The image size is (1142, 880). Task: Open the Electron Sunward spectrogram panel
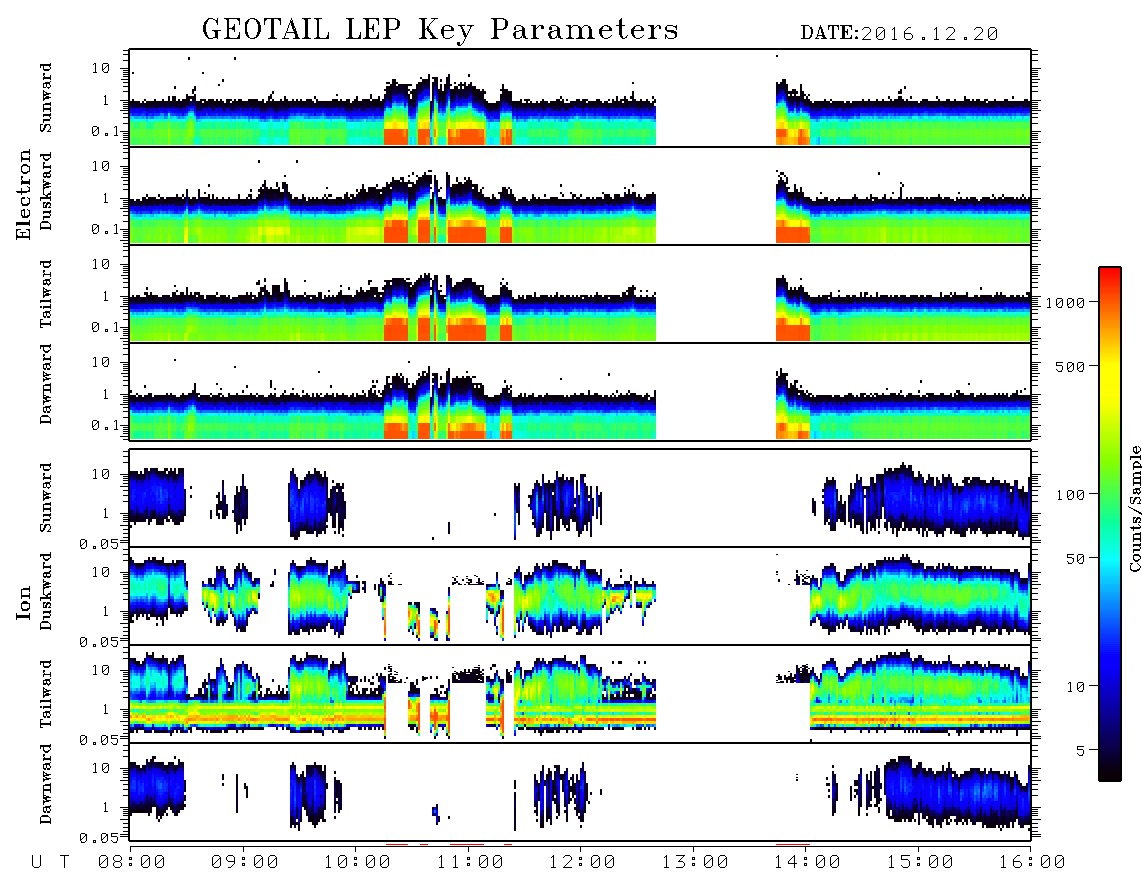coord(580,98)
